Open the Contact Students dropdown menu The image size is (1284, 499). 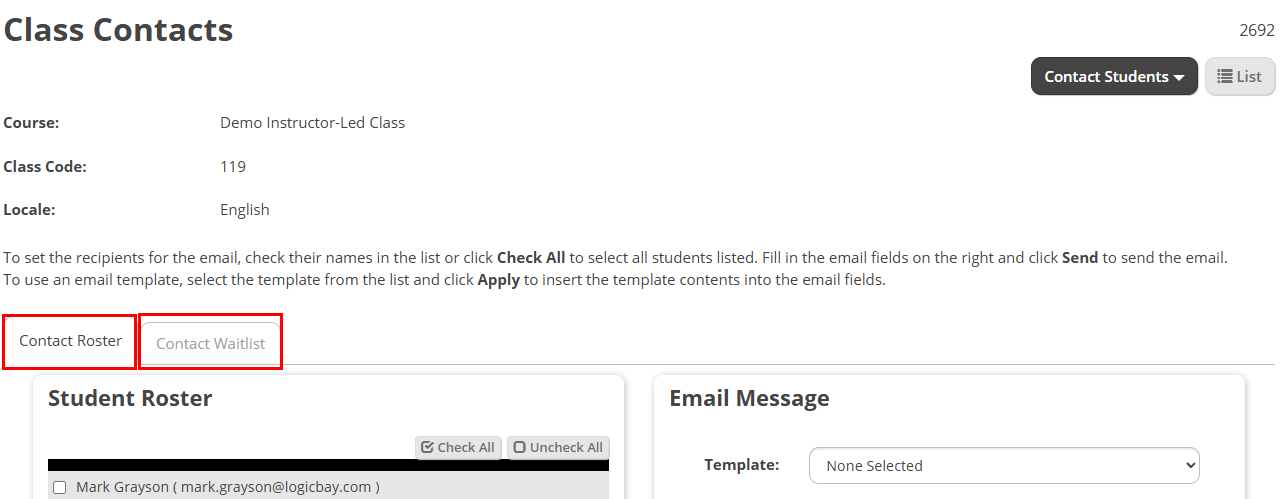point(1113,77)
